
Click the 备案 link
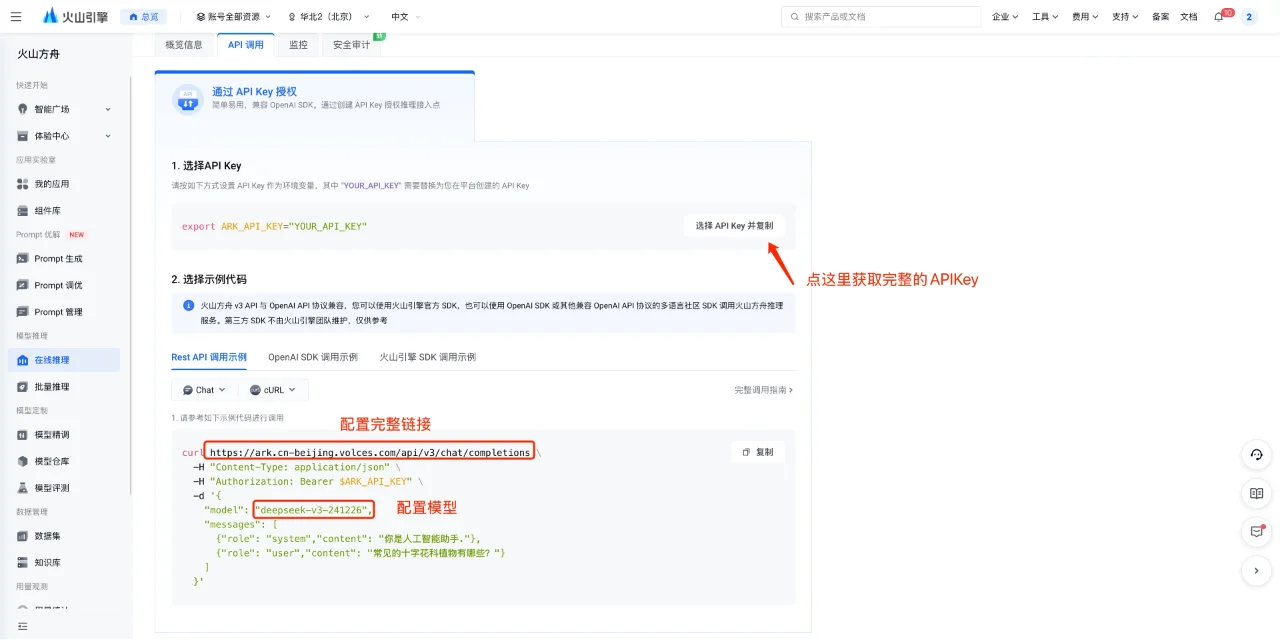point(1160,16)
